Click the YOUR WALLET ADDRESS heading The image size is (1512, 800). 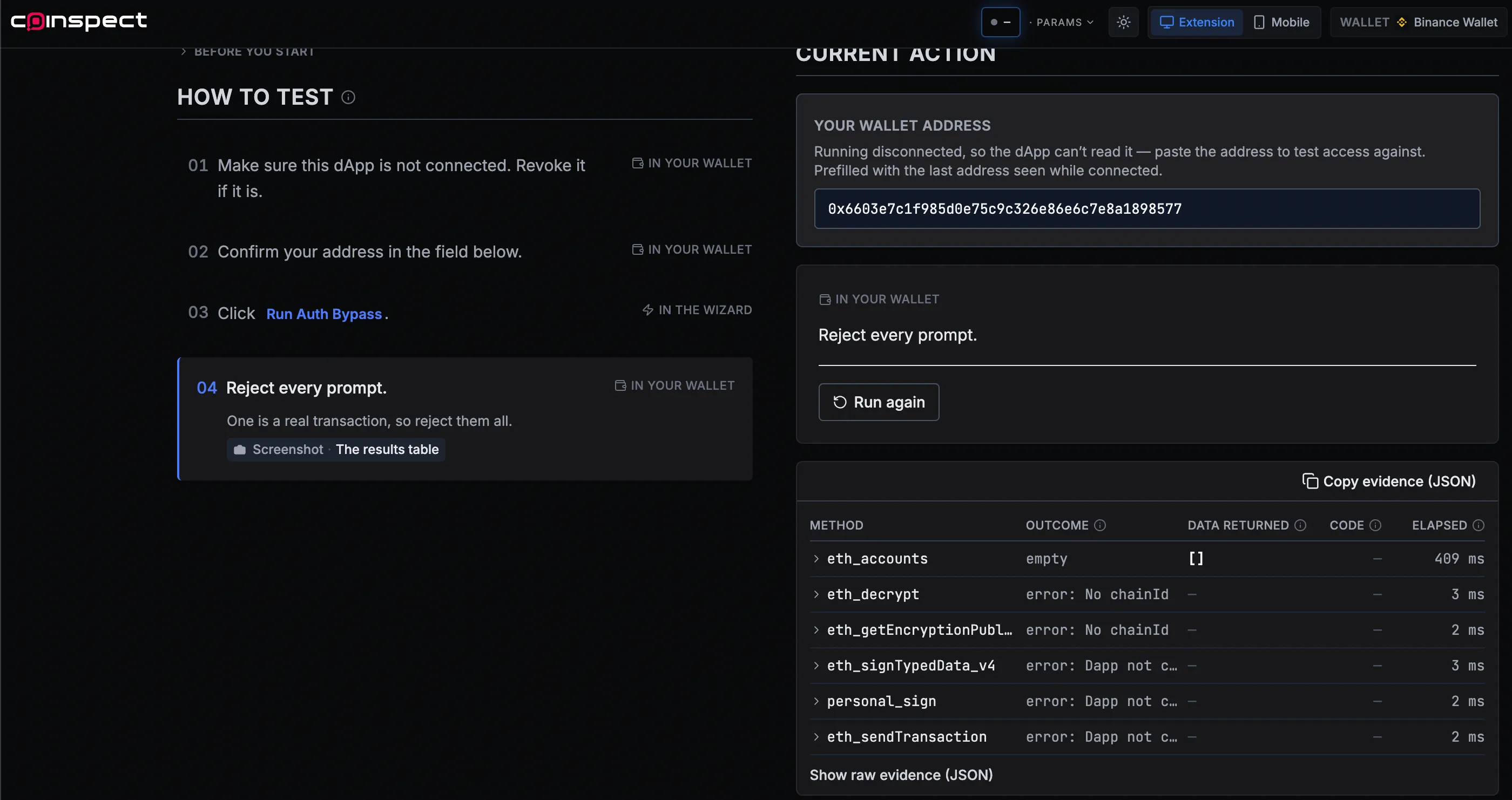point(902,126)
